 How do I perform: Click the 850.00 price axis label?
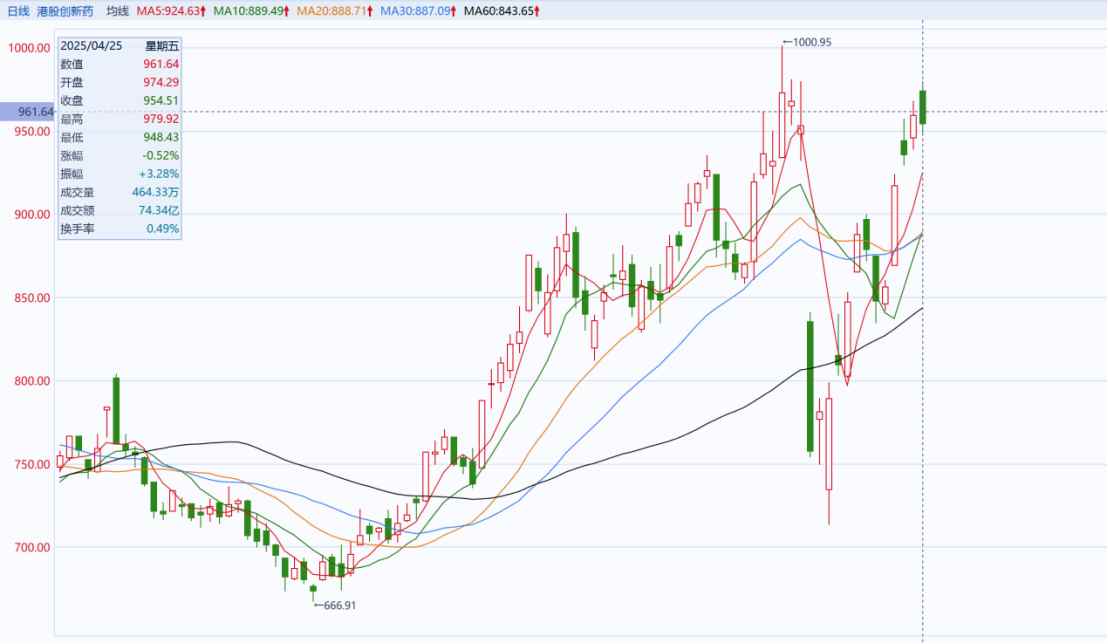tap(33, 298)
